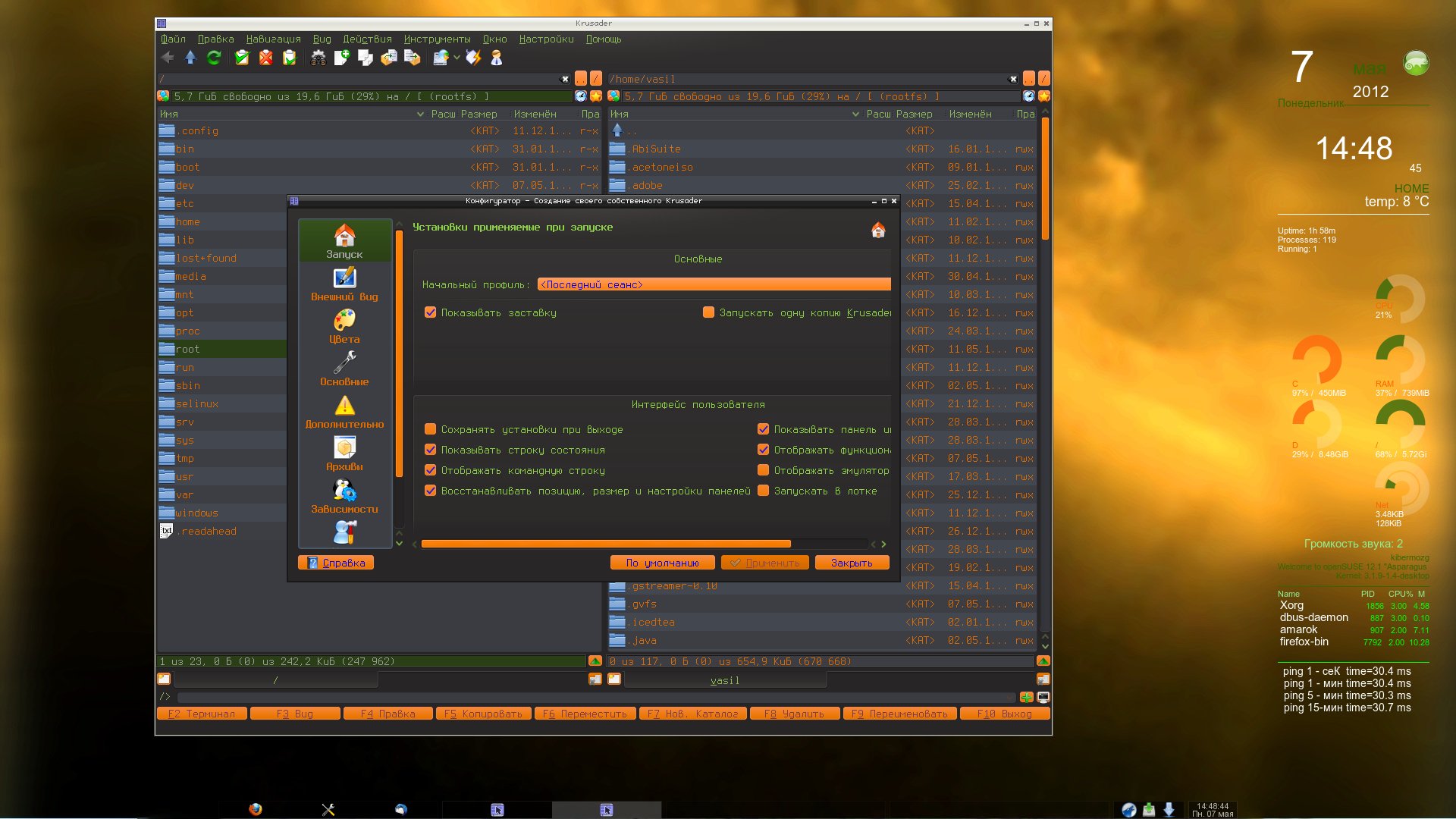
Task: Open the user actions icon below Зависимости
Action: [344, 532]
